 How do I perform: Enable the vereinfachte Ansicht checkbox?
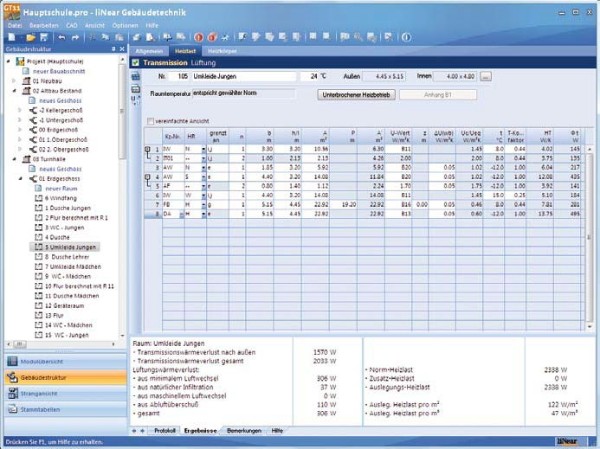[151, 121]
